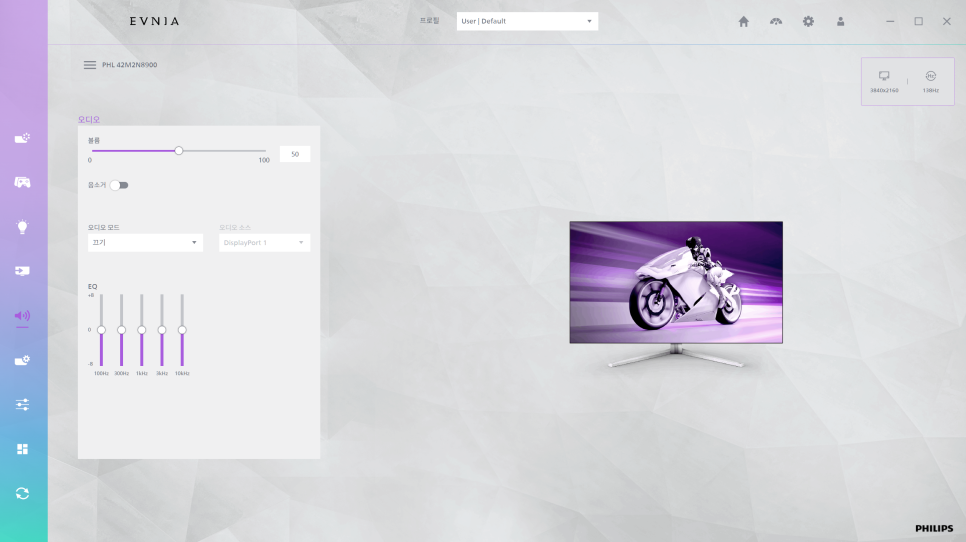
Task: Click the volume slider handle
Action: coord(179,151)
